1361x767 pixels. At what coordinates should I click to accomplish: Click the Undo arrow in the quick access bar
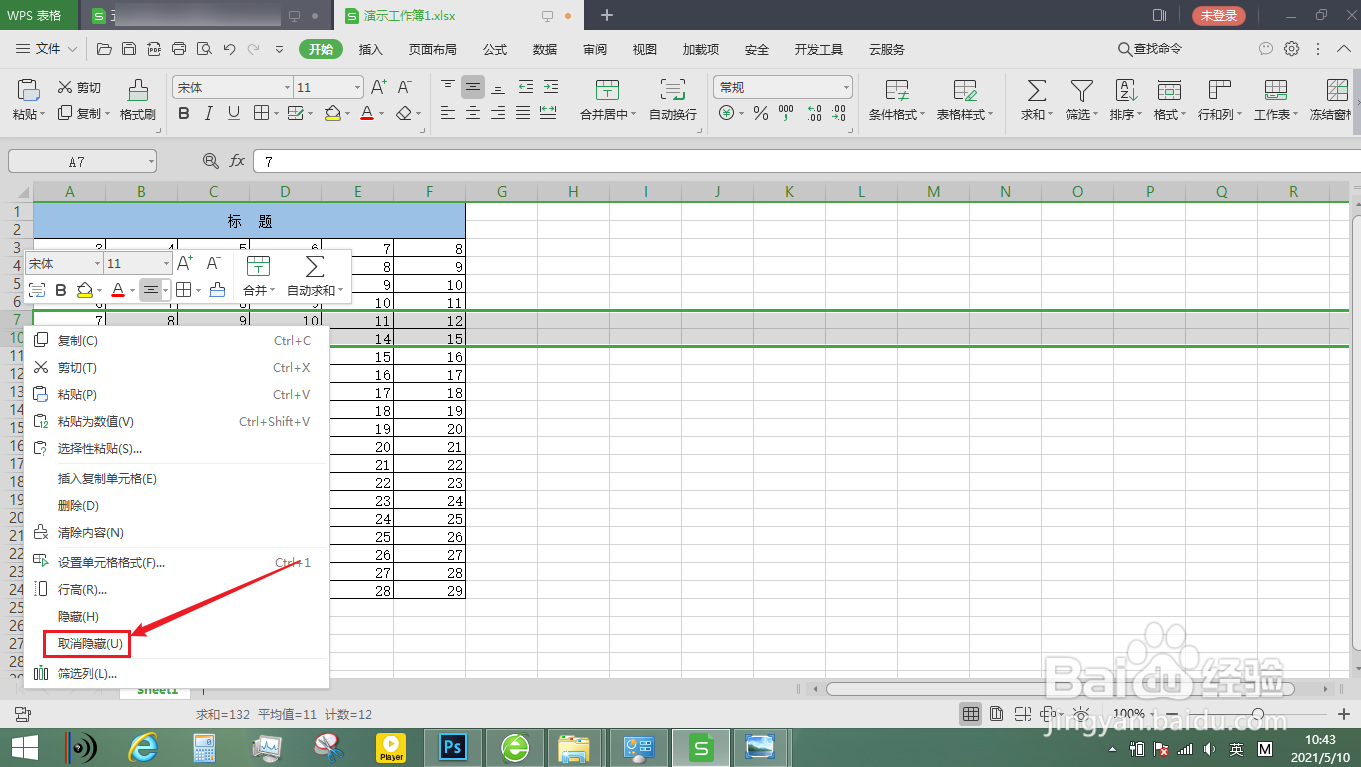229,48
